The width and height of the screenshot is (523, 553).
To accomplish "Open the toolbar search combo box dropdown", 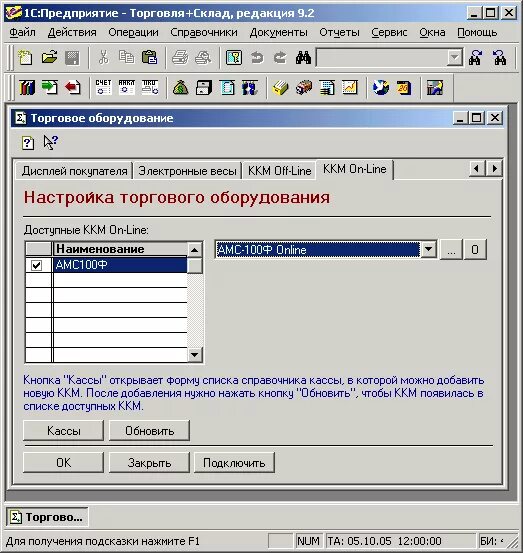I will pos(455,57).
